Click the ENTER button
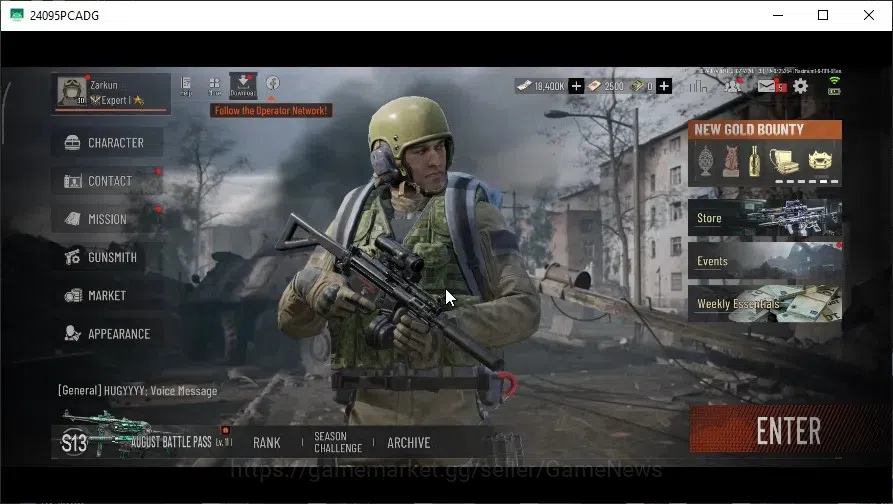Screen dimensions: 893x504 [789, 430]
